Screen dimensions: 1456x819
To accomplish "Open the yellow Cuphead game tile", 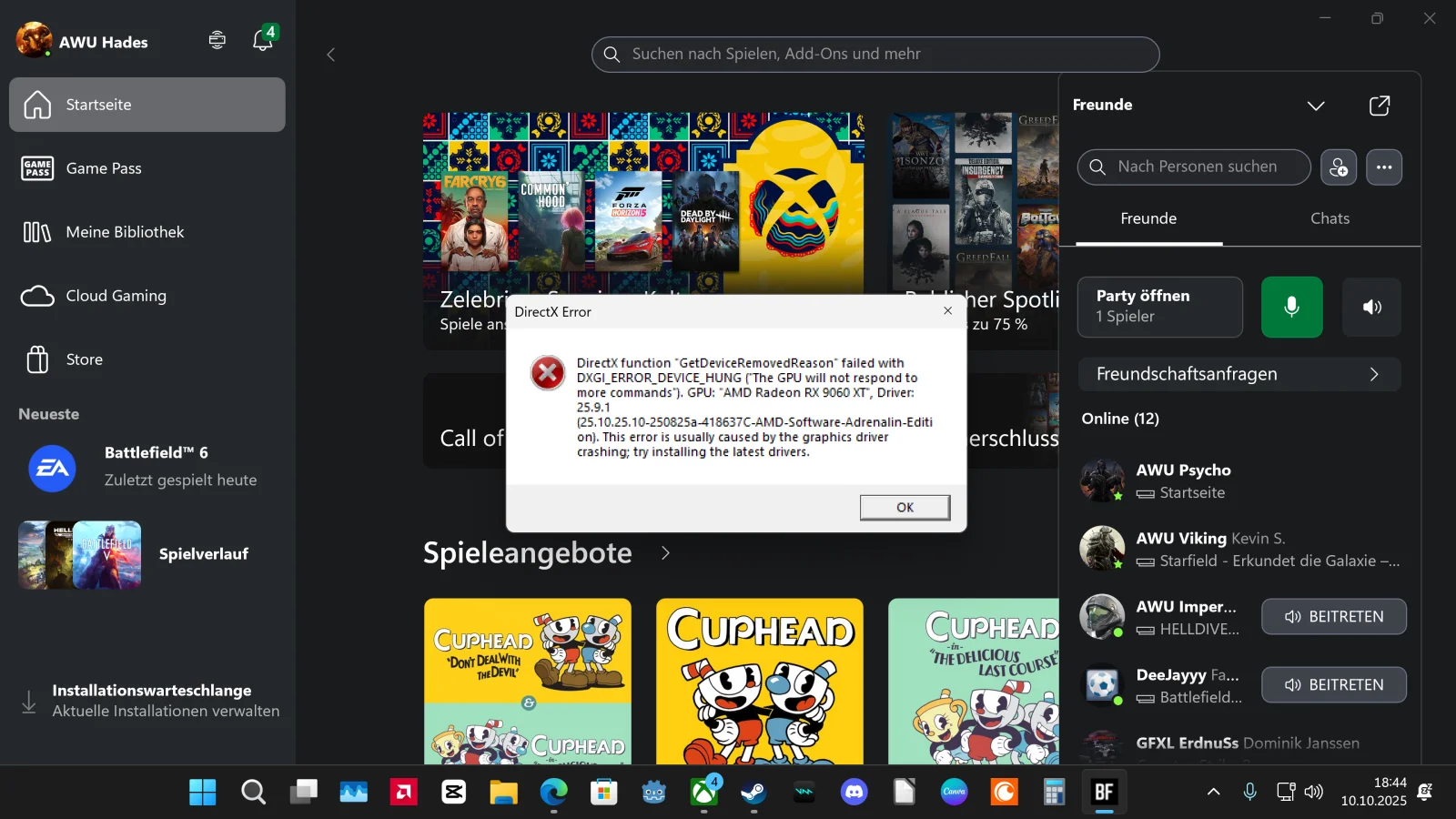I will coord(760,681).
